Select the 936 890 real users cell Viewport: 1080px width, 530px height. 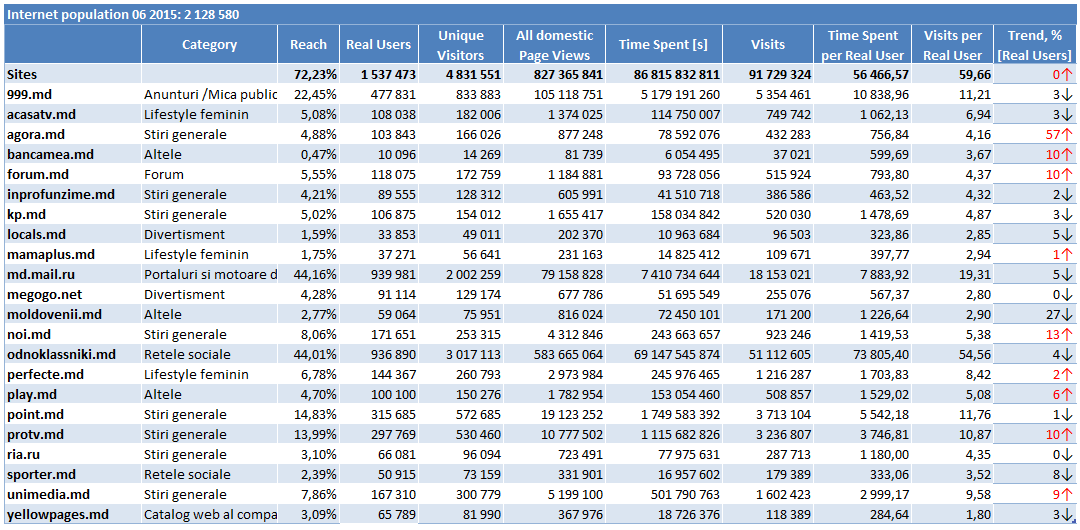[378, 354]
